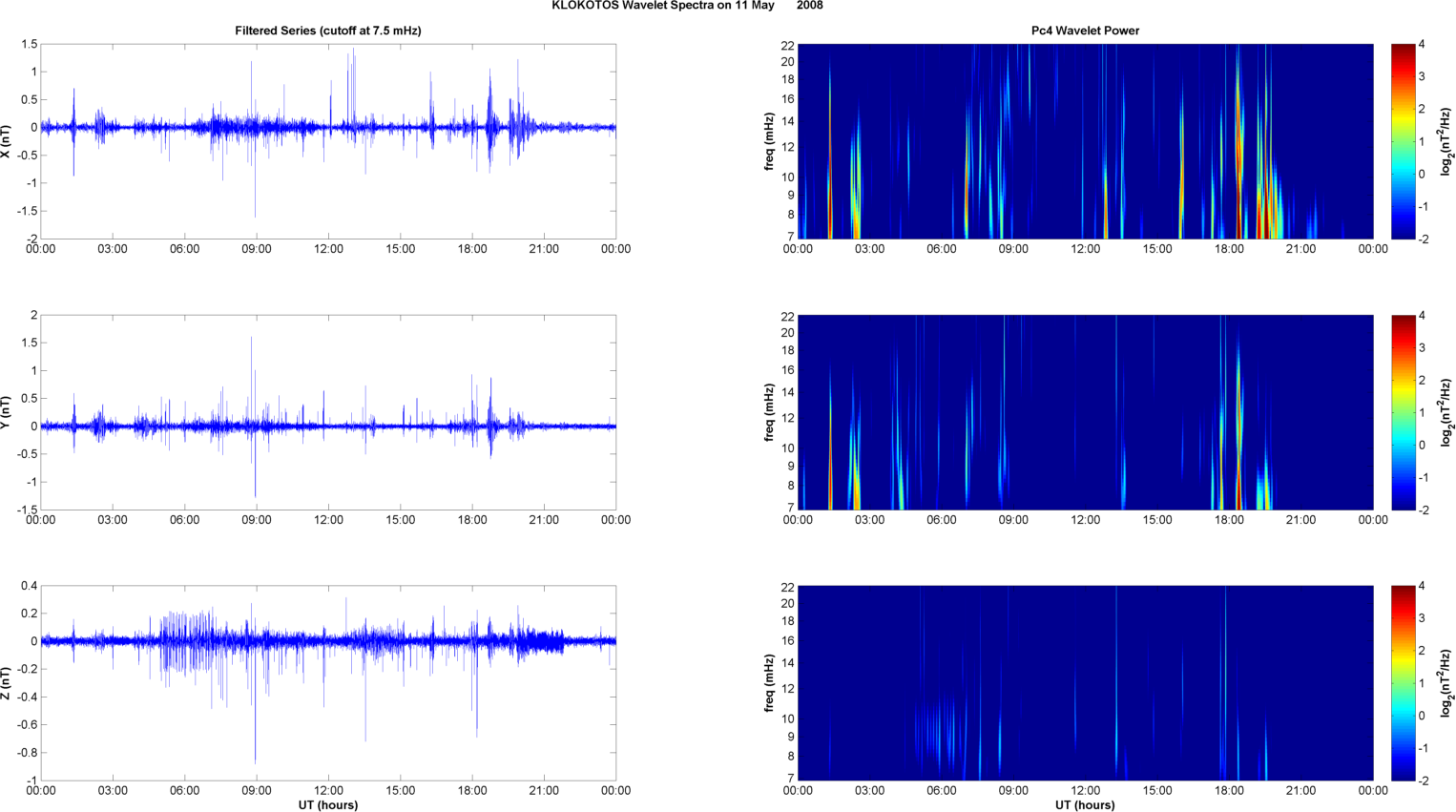Image resolution: width=1456 pixels, height=812 pixels.
Task: Click inside the Y component time series plot
Action: pos(327,412)
